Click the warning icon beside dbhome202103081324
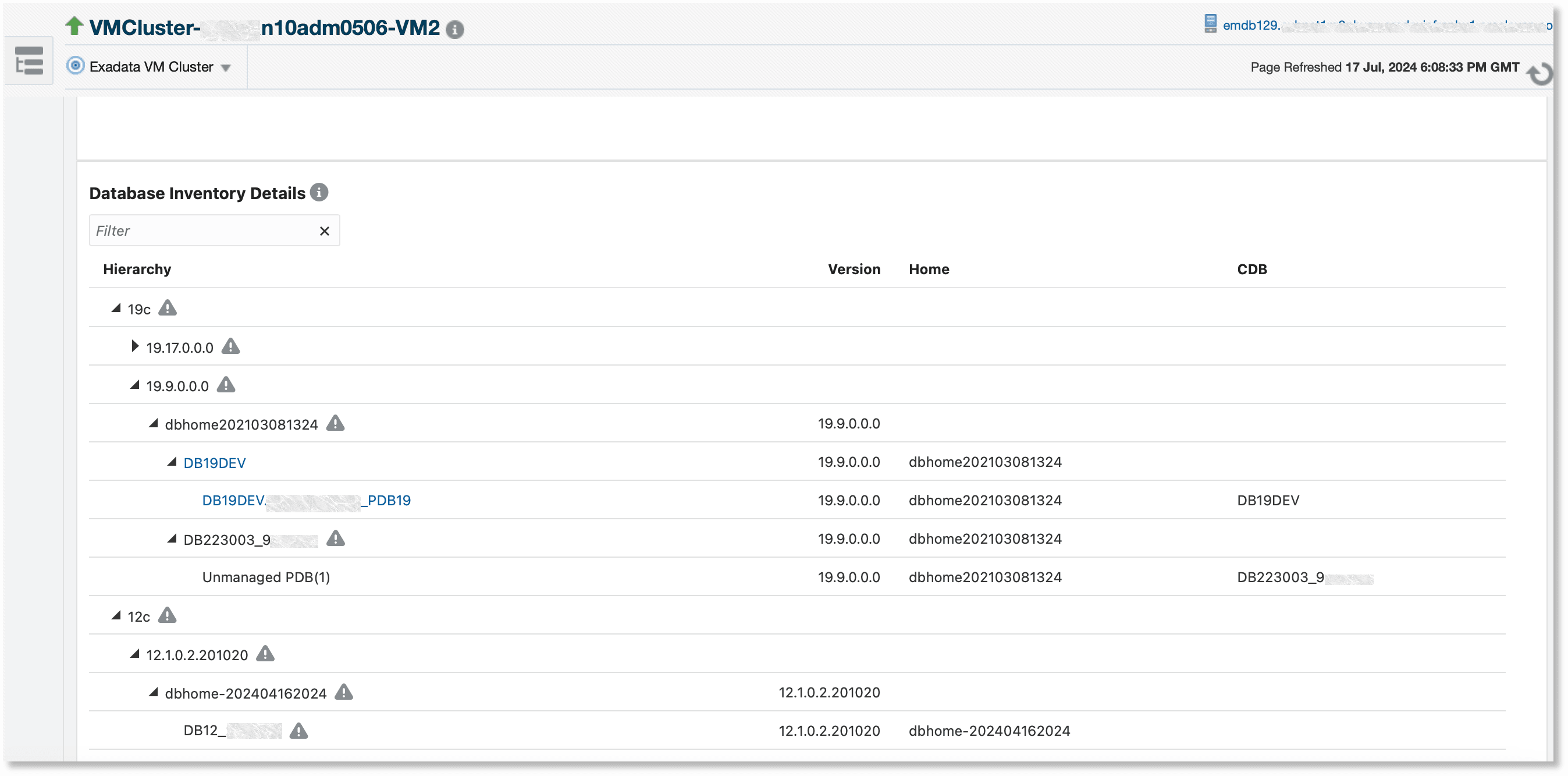 [x=335, y=423]
